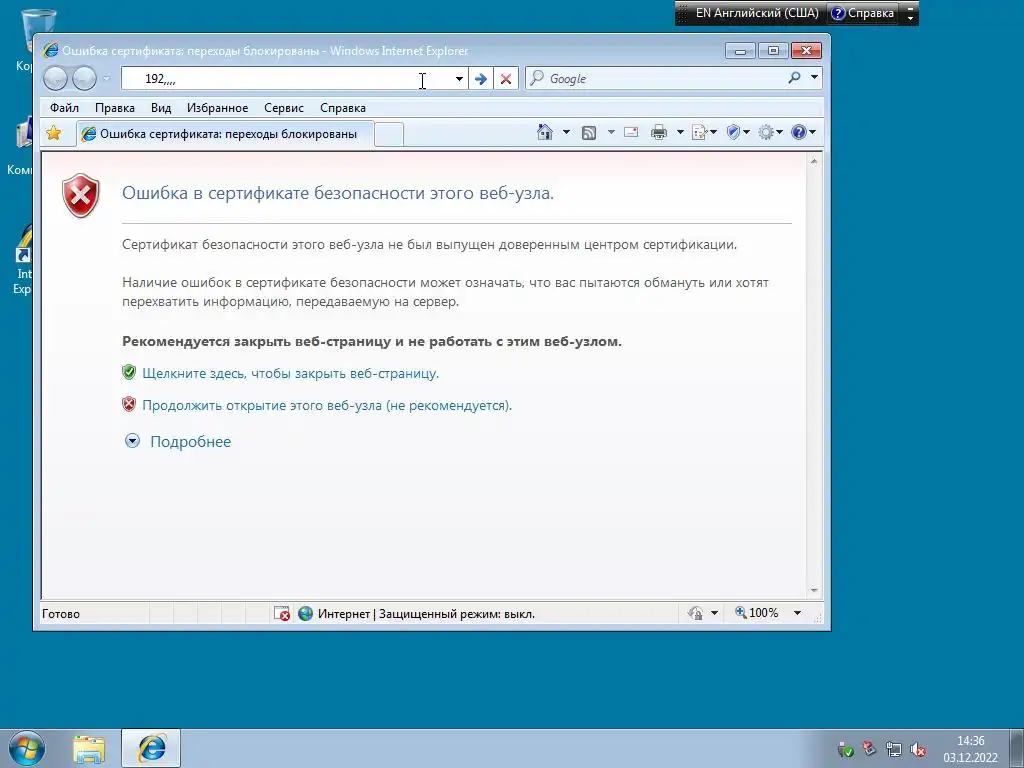Click the Favorites star icon
The image size is (1024, 768).
point(54,133)
